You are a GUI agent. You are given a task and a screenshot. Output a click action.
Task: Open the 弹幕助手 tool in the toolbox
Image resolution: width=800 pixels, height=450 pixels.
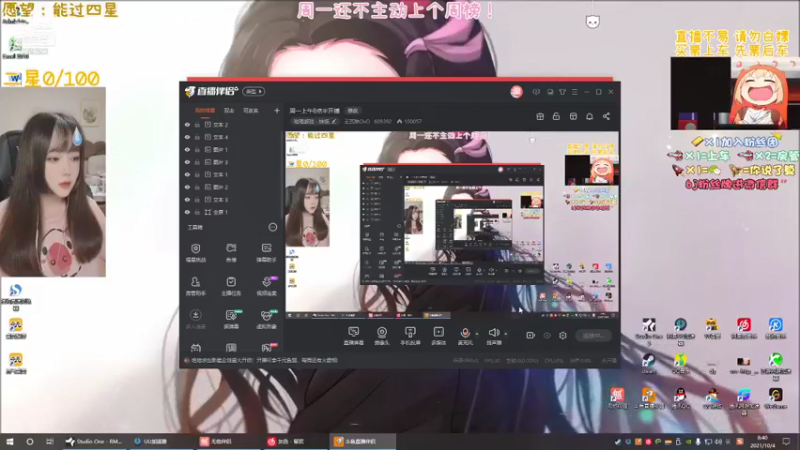266,252
